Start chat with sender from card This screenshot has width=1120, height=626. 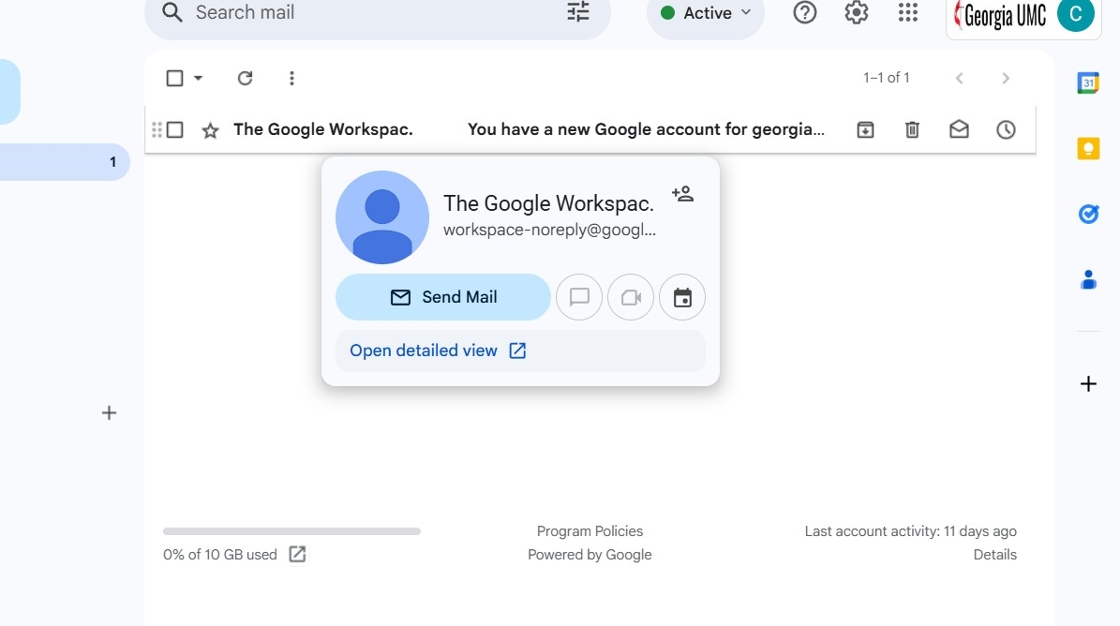(x=579, y=297)
